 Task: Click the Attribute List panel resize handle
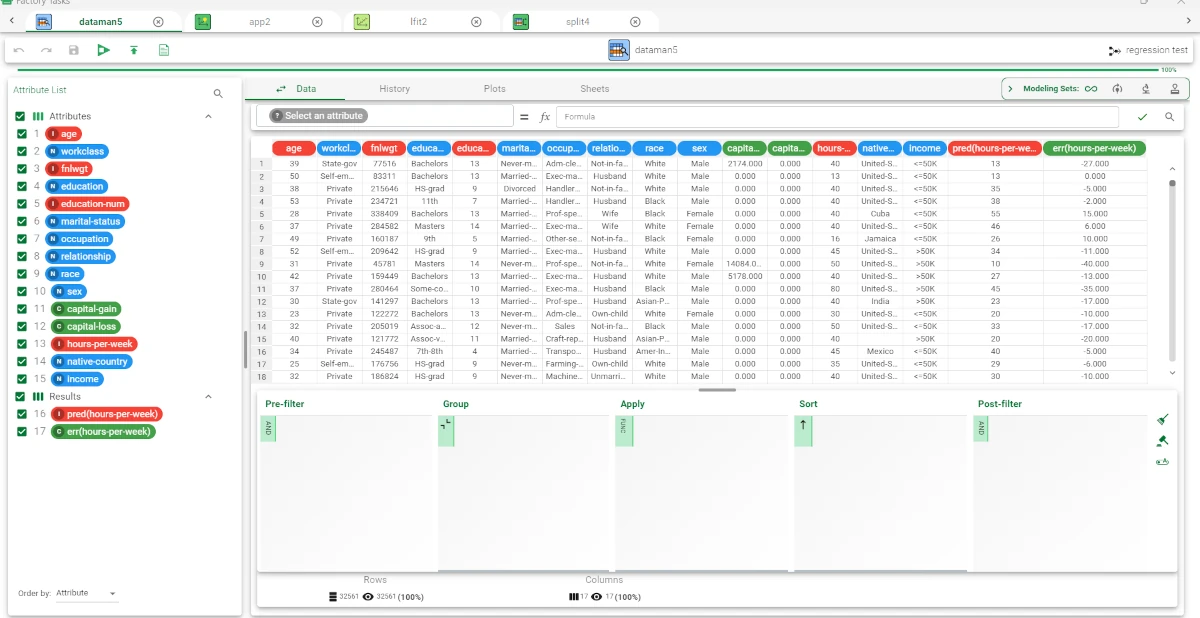point(245,350)
